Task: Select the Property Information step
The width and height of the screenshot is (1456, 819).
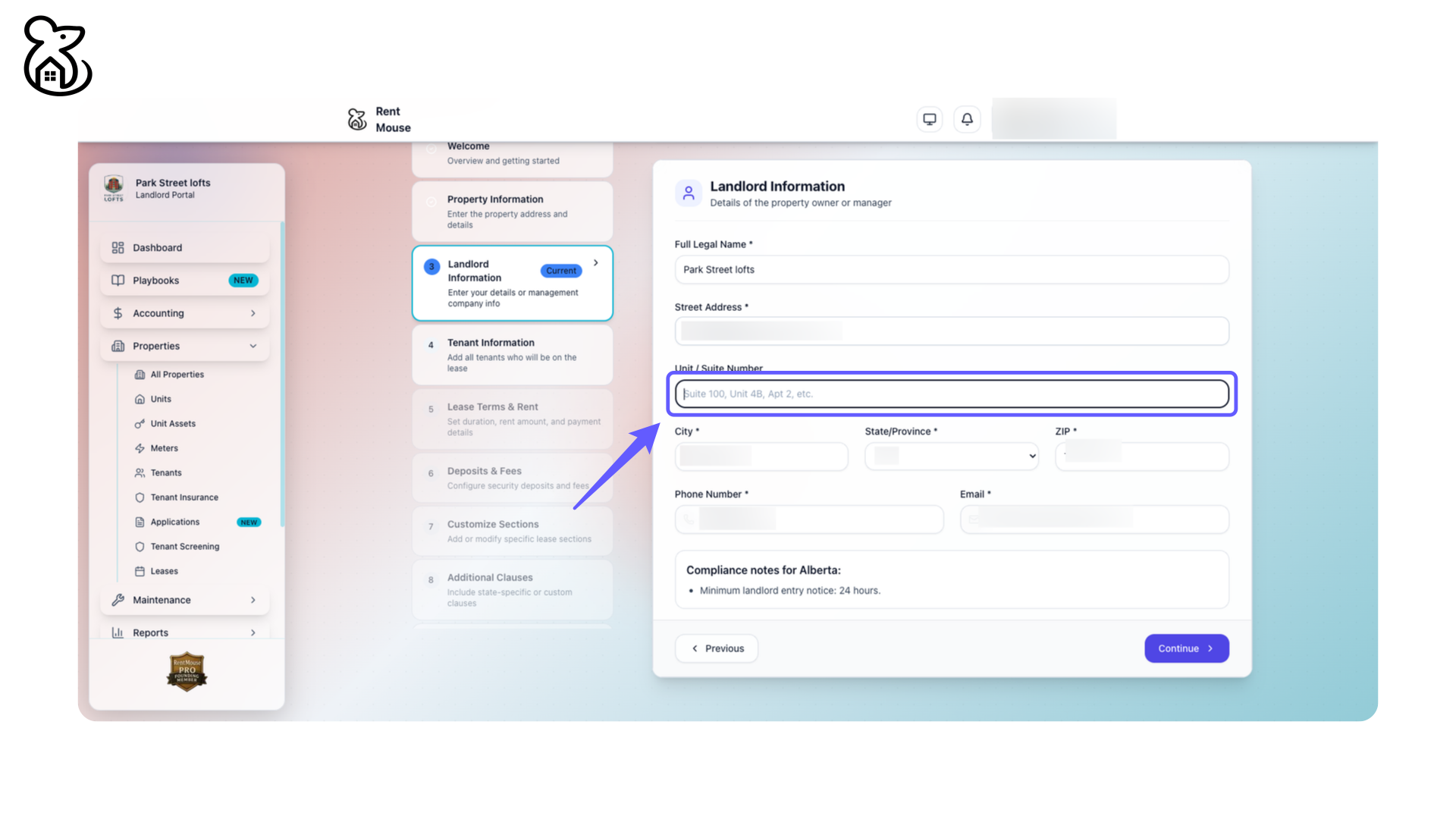Action: click(512, 212)
